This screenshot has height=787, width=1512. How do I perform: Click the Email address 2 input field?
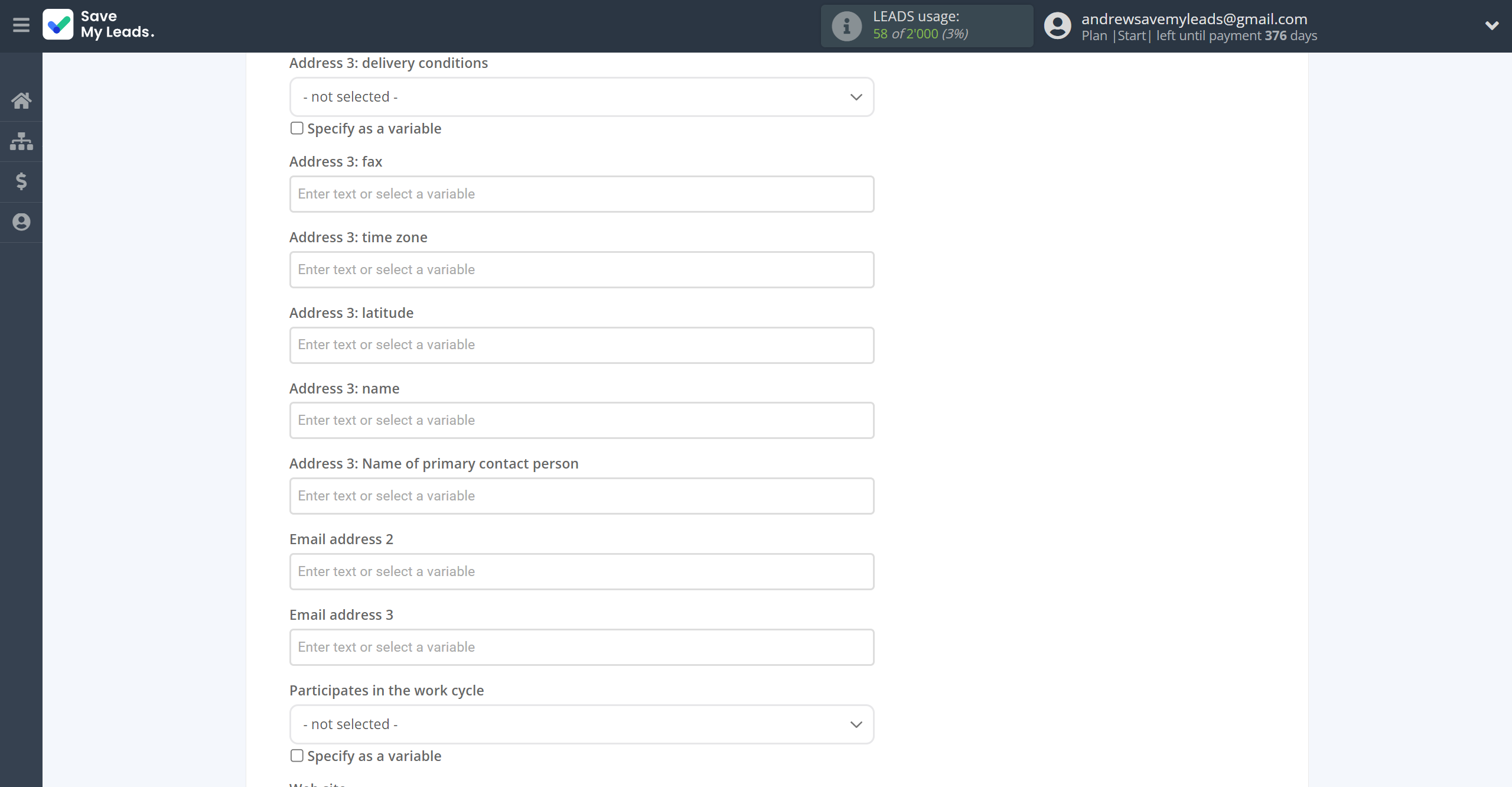tap(581, 570)
